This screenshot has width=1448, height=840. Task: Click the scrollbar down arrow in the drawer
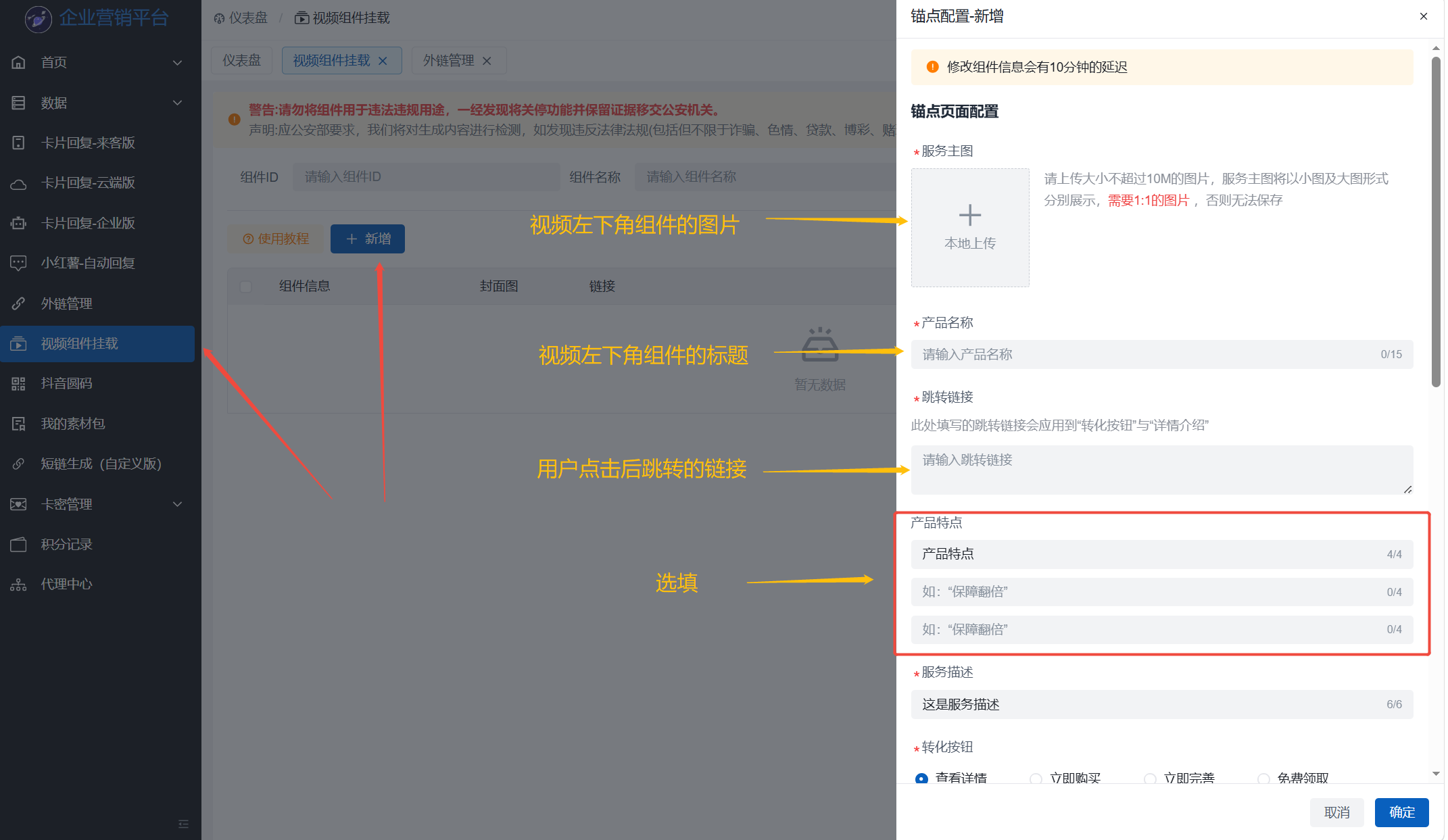(x=1436, y=774)
